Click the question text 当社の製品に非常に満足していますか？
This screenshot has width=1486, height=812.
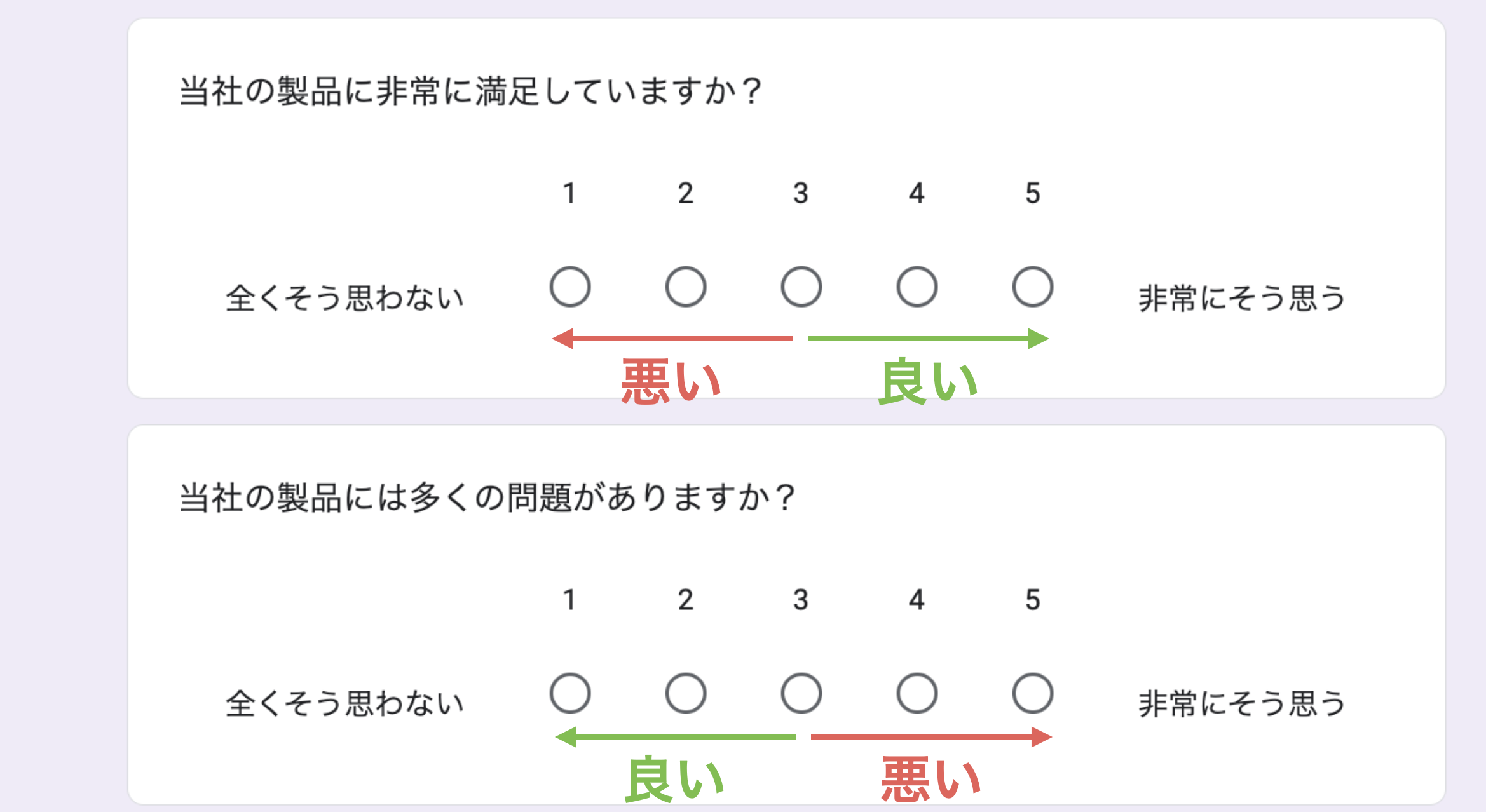[471, 91]
